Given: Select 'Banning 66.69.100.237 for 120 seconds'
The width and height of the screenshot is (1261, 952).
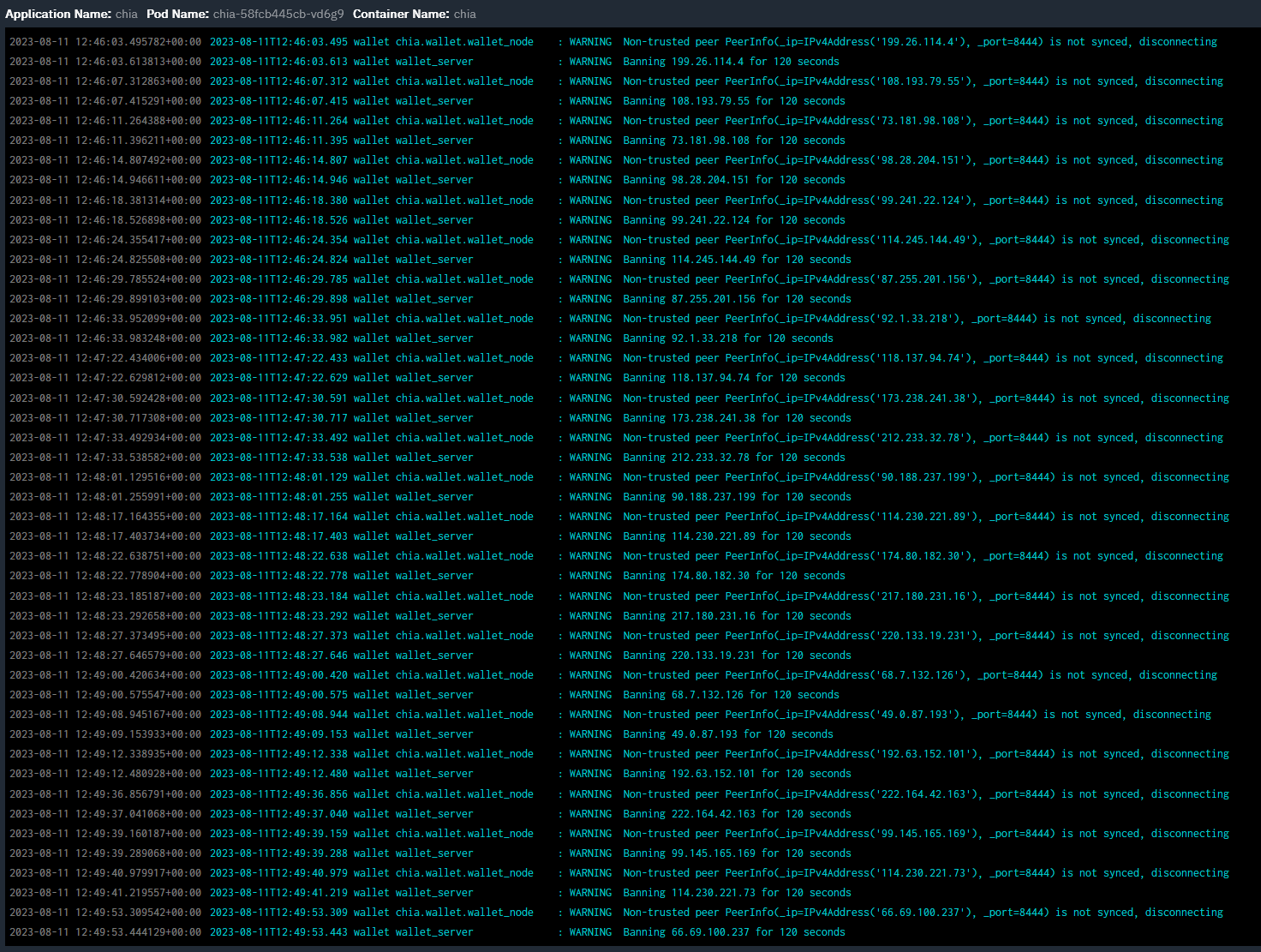Looking at the screenshot, I should (x=734, y=932).
